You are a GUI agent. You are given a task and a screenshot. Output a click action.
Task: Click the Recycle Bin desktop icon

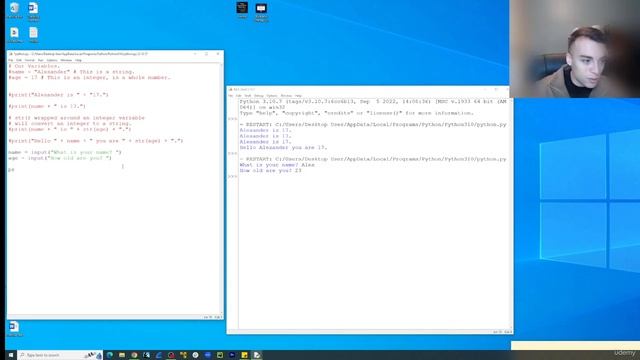(14, 11)
